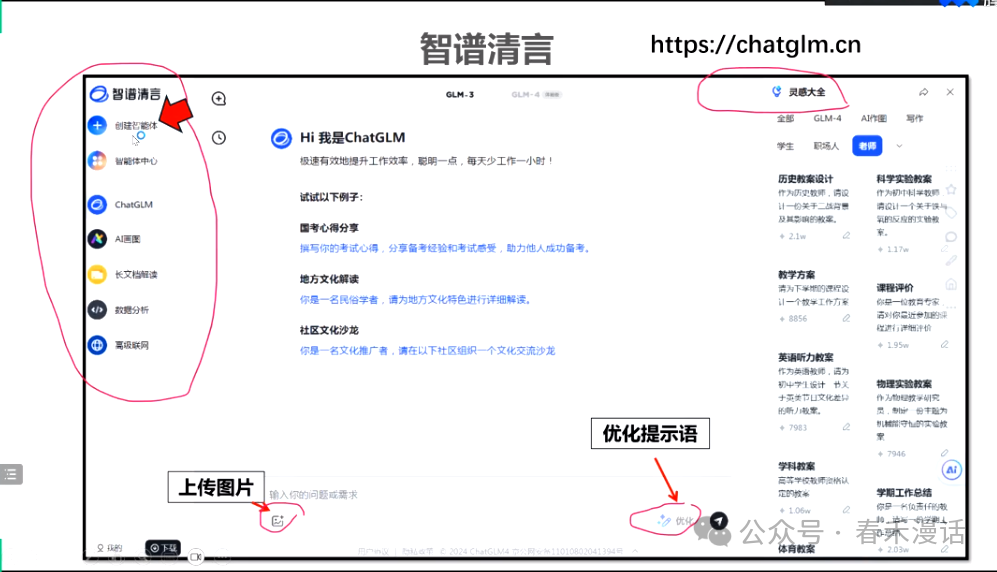Switch to the GLM-4 model tab
The height and width of the screenshot is (572, 997).
coord(535,95)
